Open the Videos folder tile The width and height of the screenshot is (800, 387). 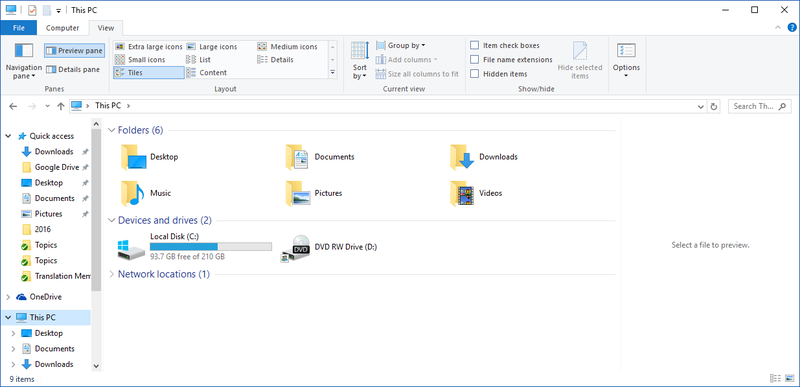coord(477,193)
